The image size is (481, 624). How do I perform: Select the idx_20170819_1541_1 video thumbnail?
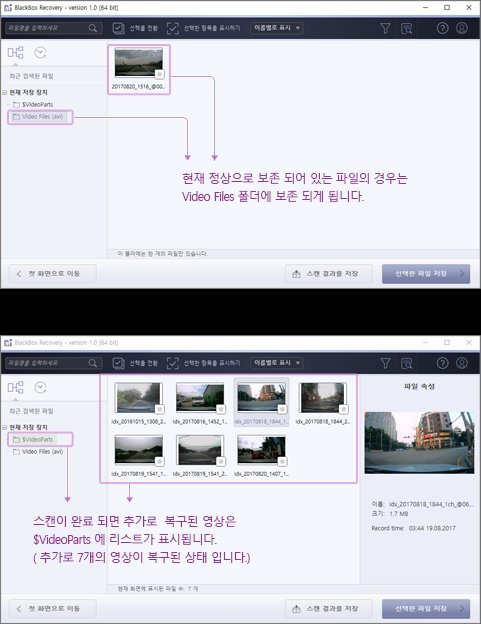click(x=138, y=450)
